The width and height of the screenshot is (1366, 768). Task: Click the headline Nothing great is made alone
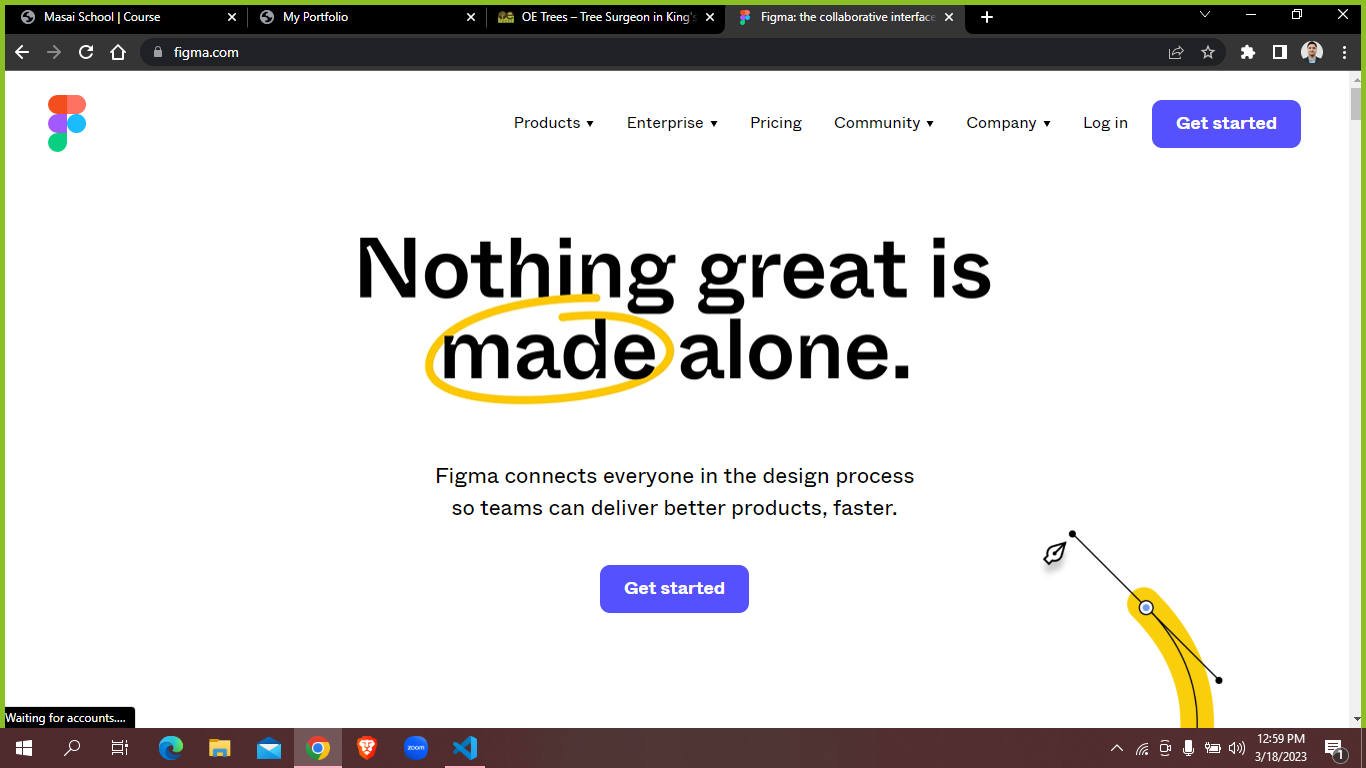(674, 309)
